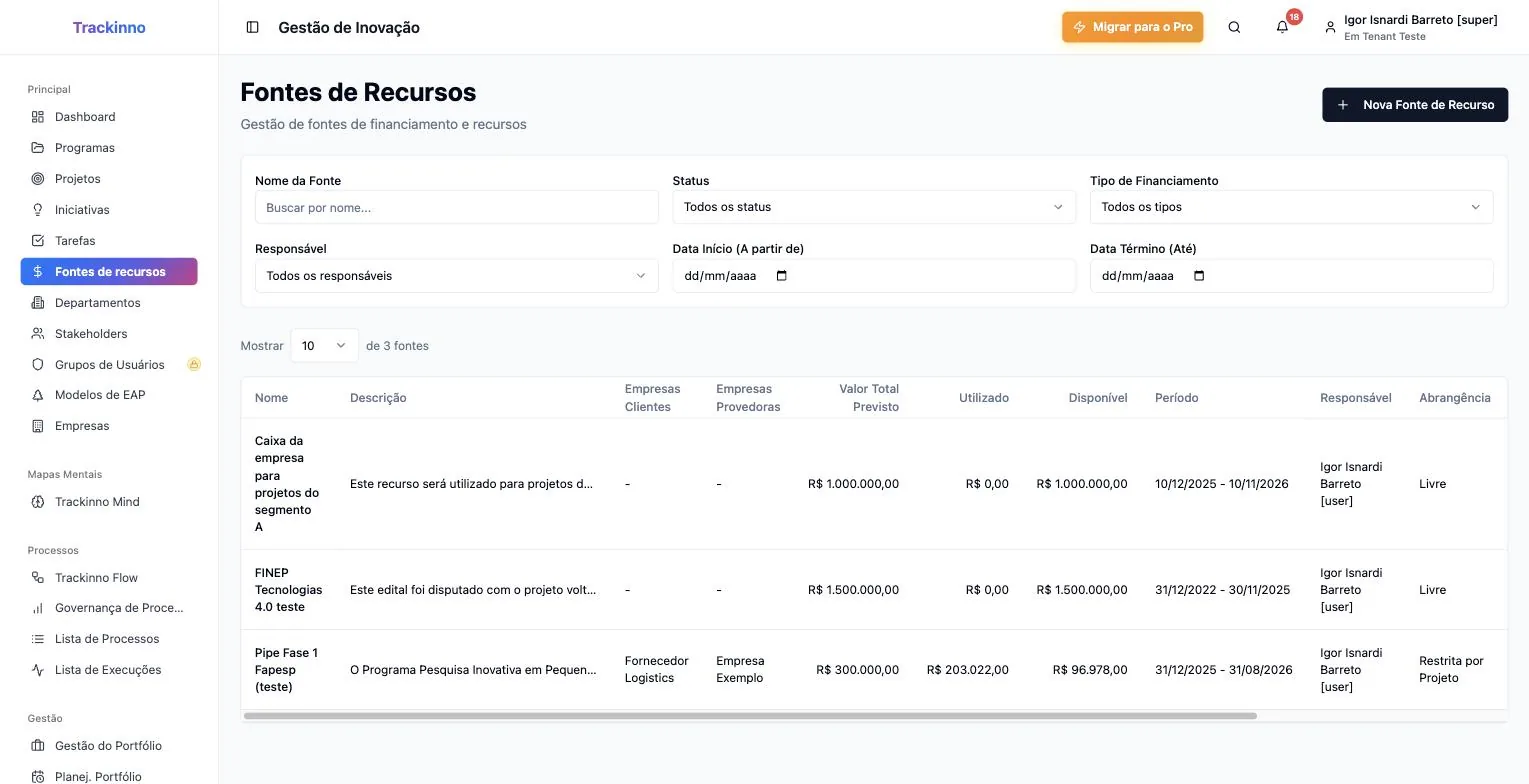Click the lock badge on Grupos de Usuários
This screenshot has width=1529, height=784.
[x=194, y=364]
